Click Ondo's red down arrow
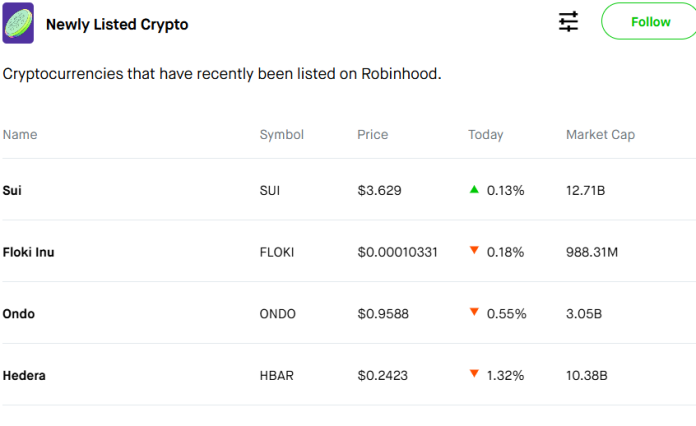This screenshot has height=426, width=696. click(474, 313)
